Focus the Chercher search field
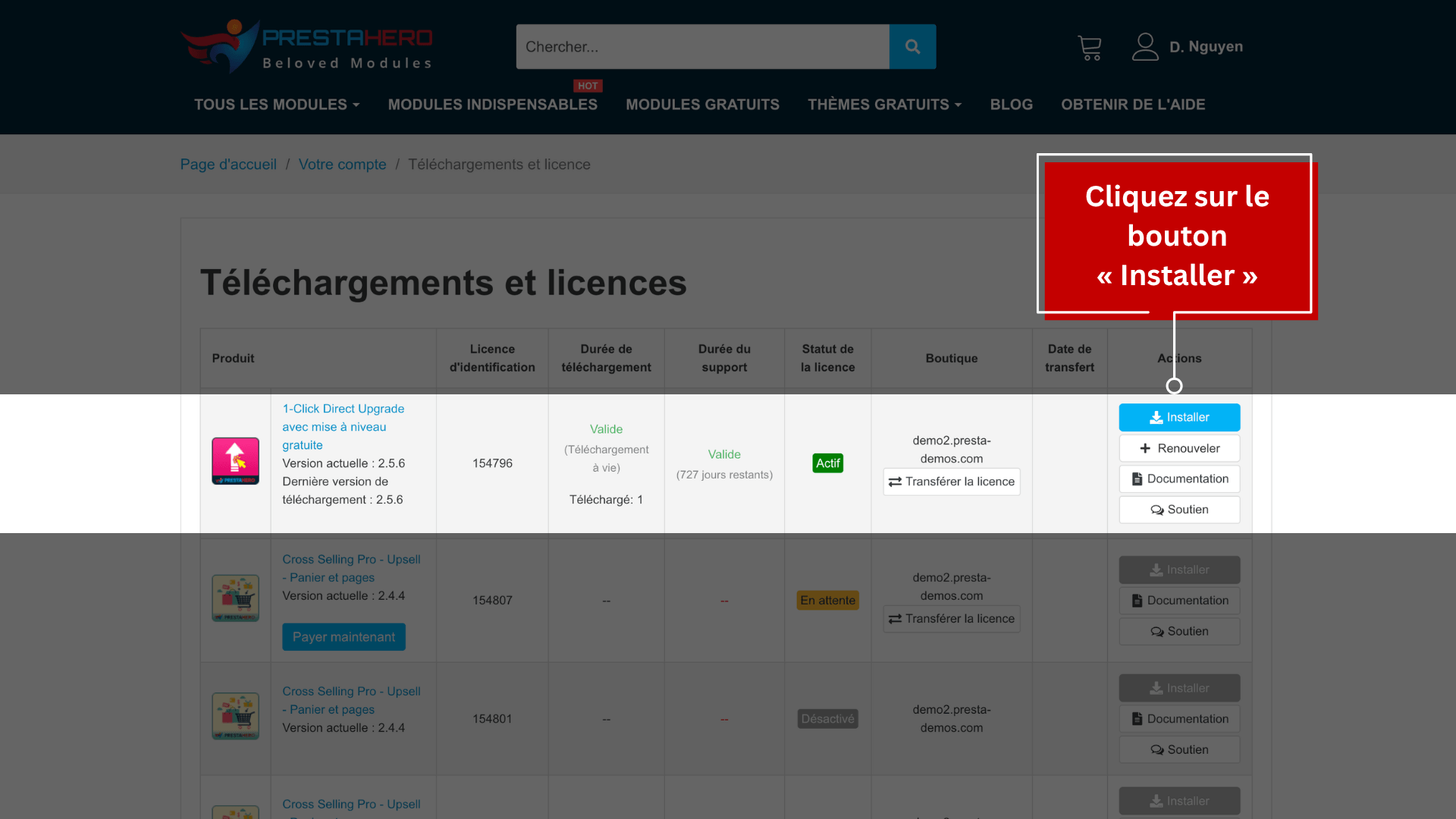The width and height of the screenshot is (1456, 819). [x=702, y=47]
